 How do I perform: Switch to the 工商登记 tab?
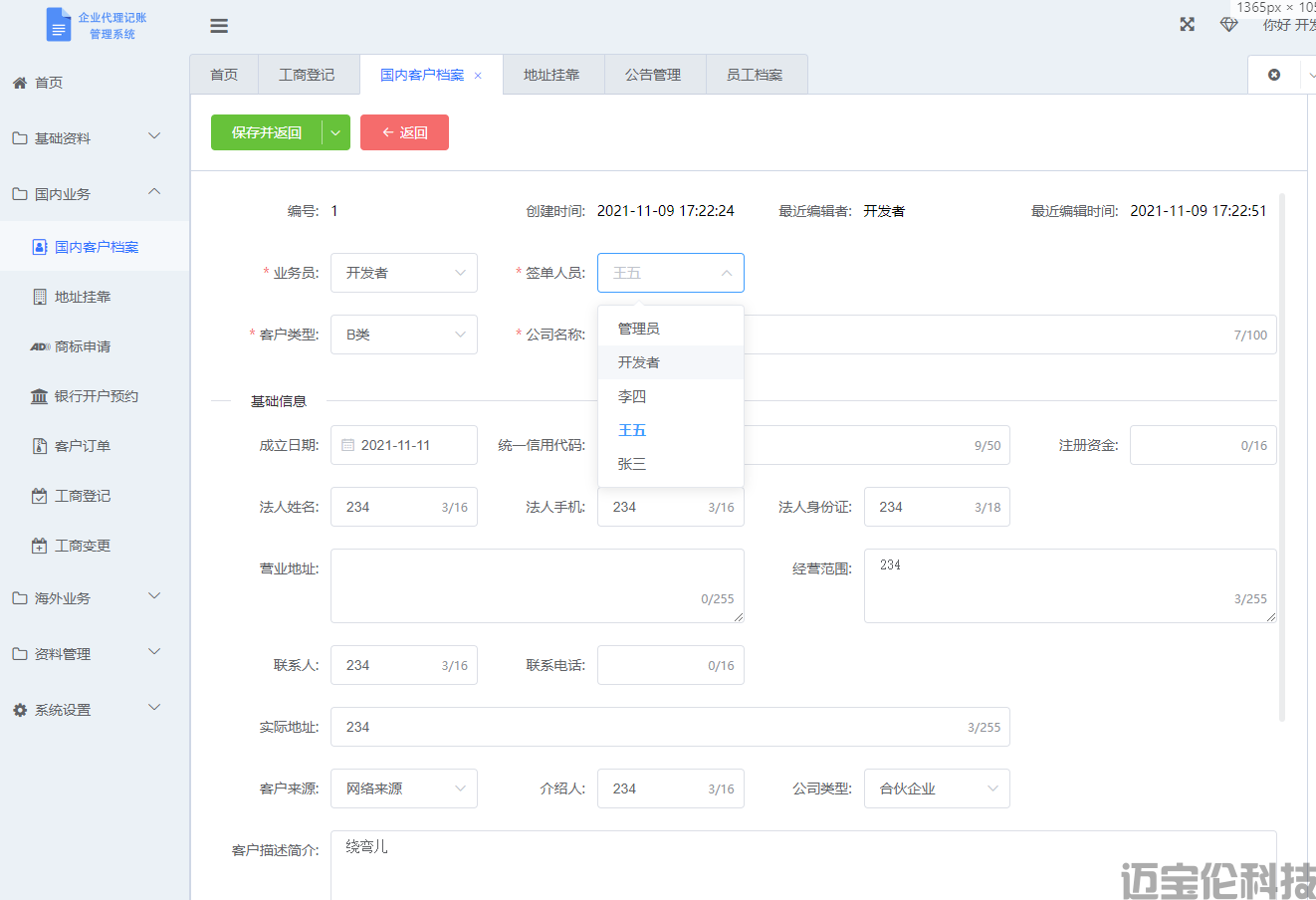(x=307, y=75)
